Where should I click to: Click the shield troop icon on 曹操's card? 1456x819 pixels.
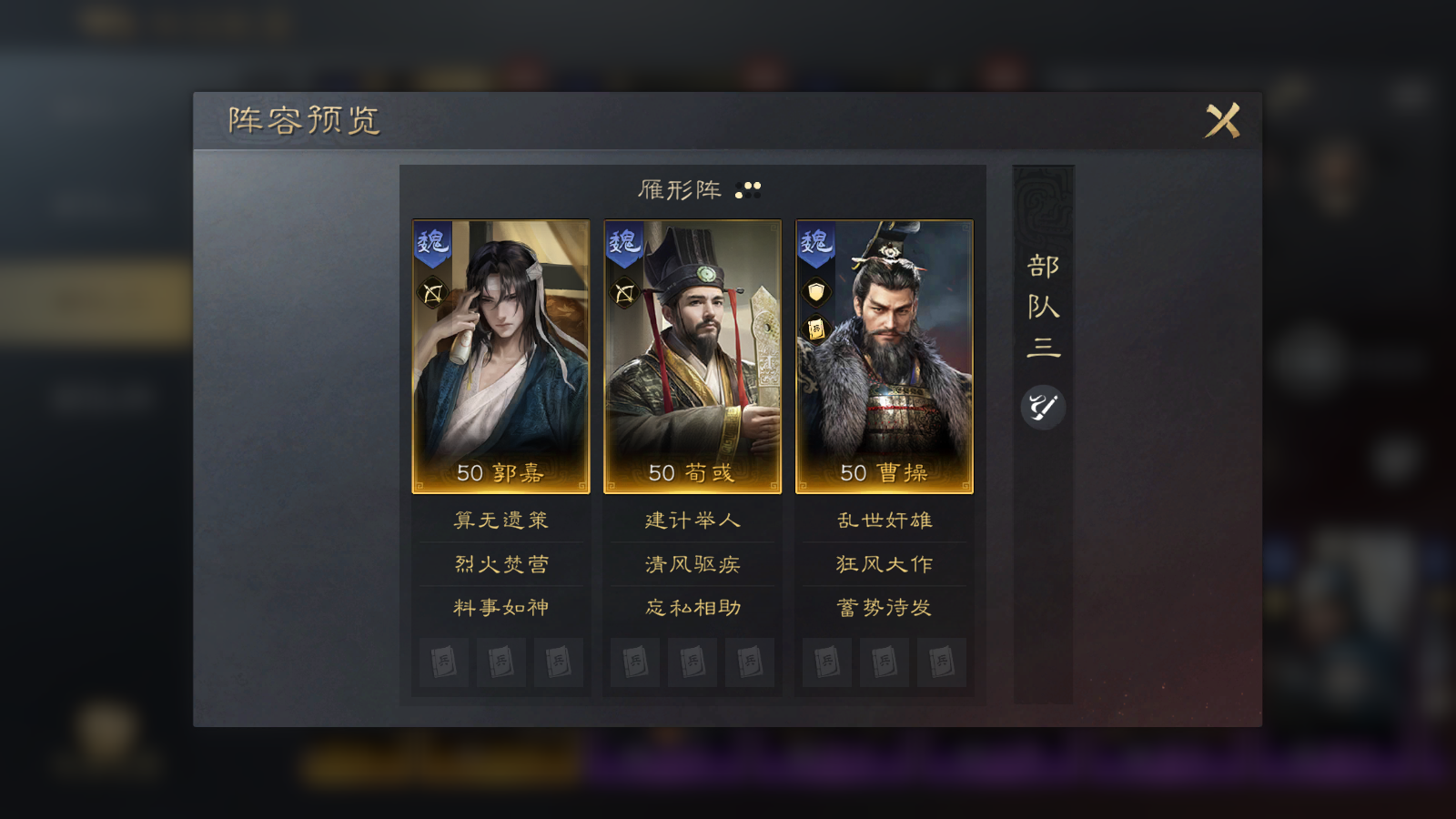[x=816, y=292]
